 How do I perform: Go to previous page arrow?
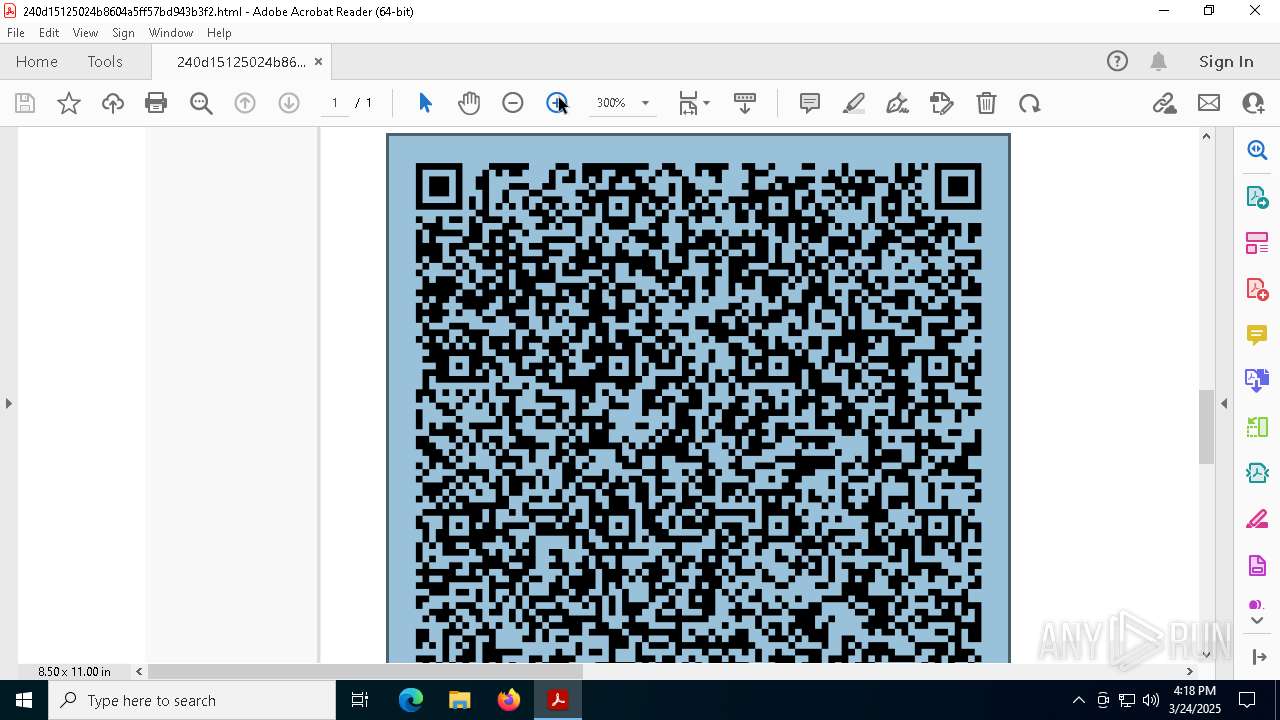(x=245, y=103)
